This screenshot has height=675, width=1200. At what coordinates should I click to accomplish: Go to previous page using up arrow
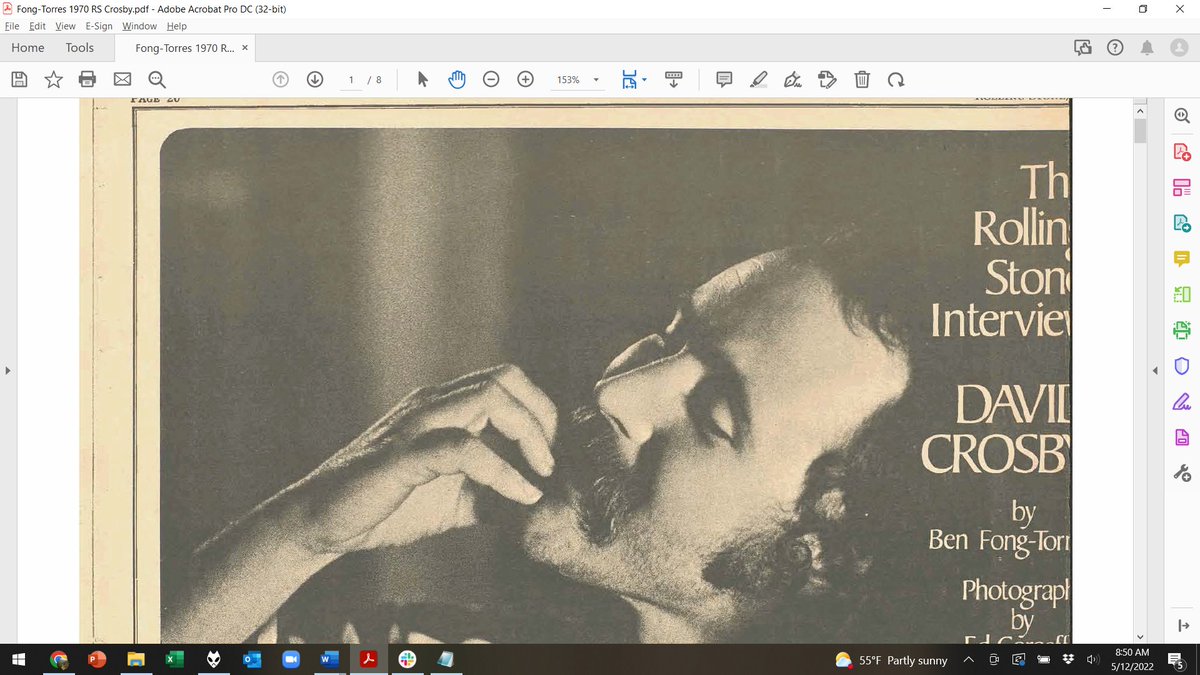[x=281, y=79]
